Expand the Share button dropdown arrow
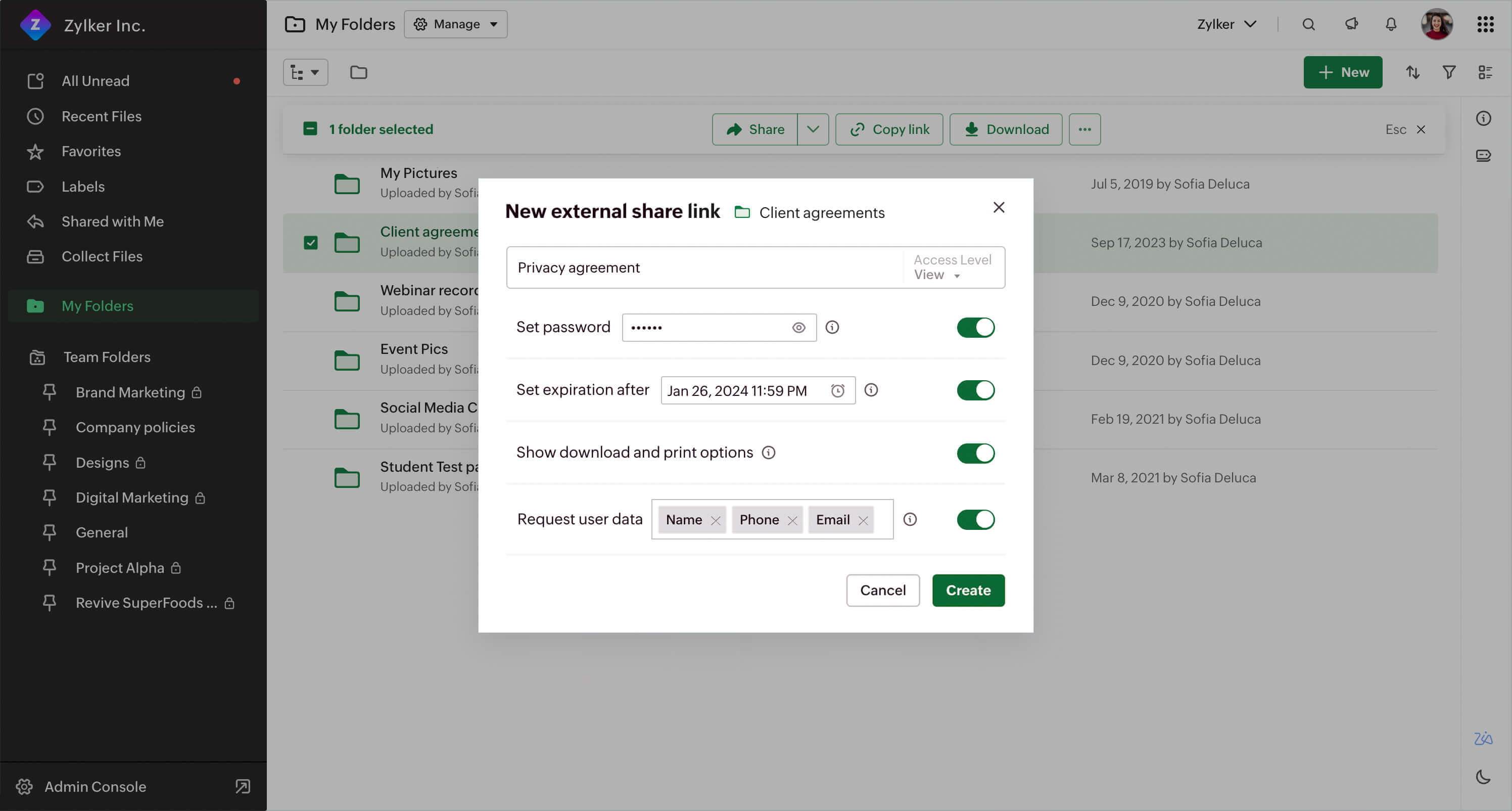This screenshot has width=1512, height=811. tap(813, 129)
